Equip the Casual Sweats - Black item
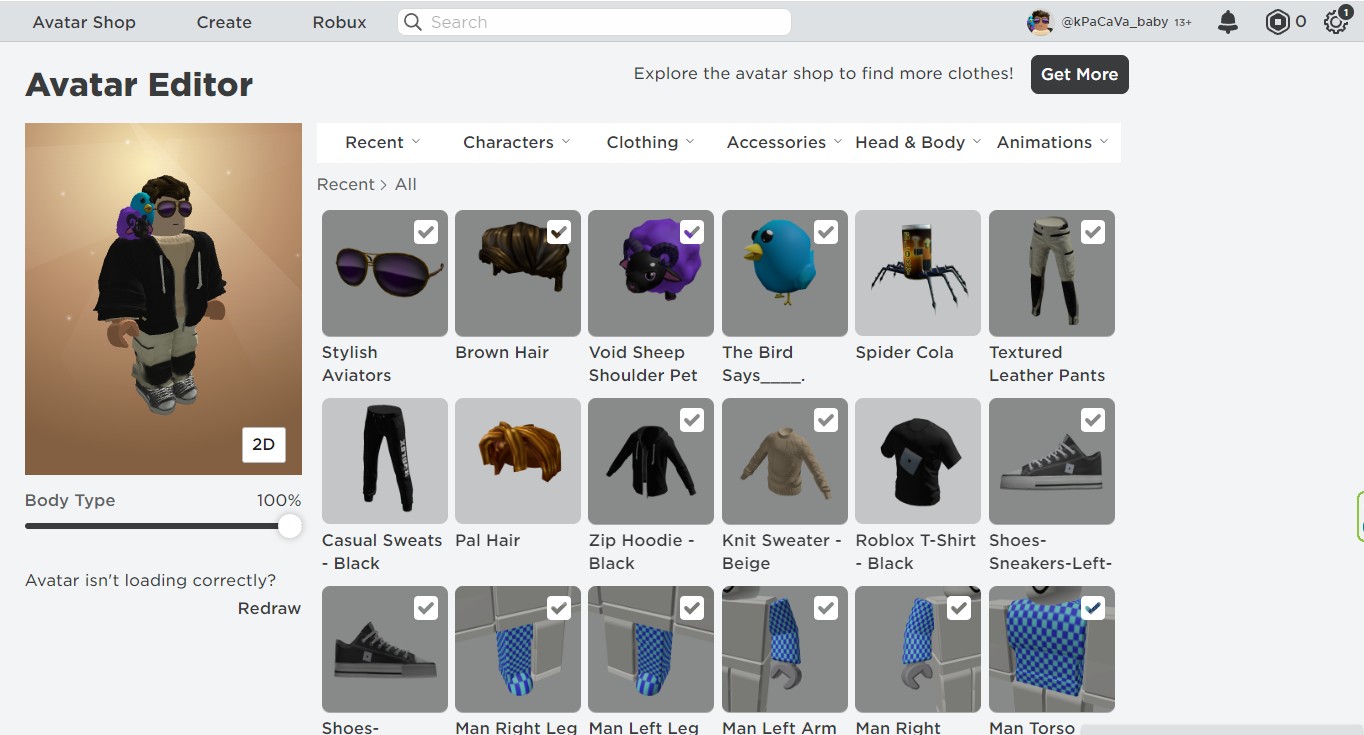Screen dimensions: 1364x735 coord(385,461)
